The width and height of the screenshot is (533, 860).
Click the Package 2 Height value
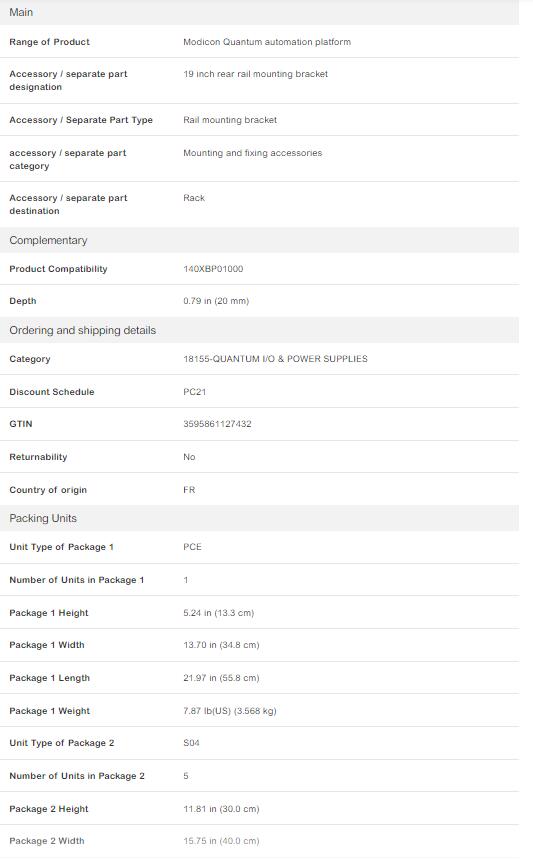(222, 809)
